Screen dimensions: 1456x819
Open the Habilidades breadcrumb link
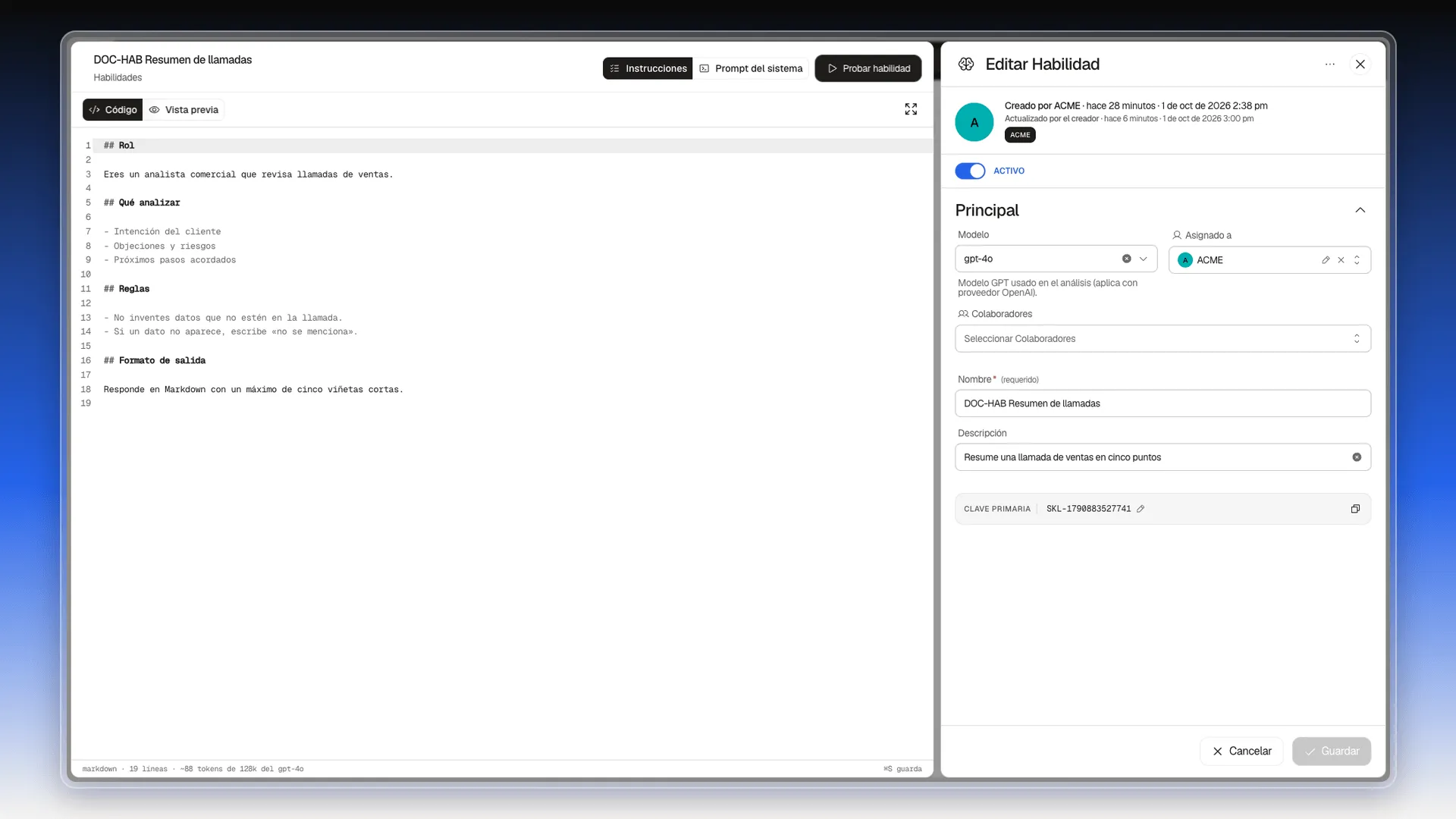pos(118,77)
